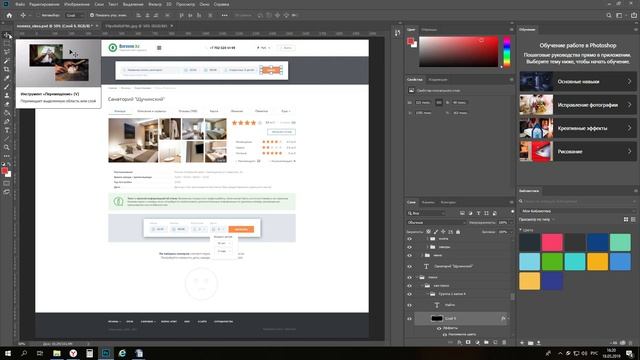Screen dimensions: 640x360
Task: Open the Обычные blend mode dropdown
Action: [436, 222]
